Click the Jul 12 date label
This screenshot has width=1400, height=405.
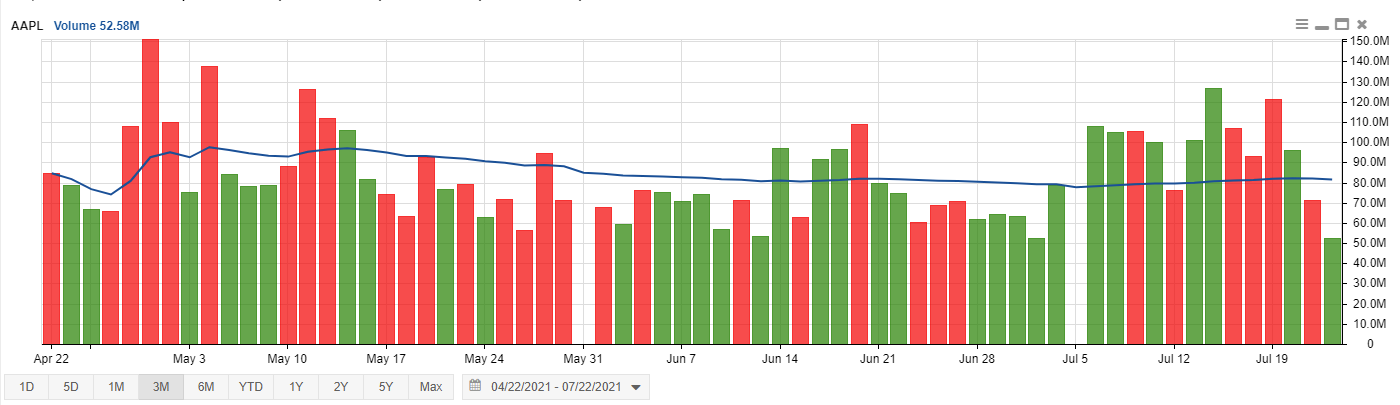tap(1174, 357)
